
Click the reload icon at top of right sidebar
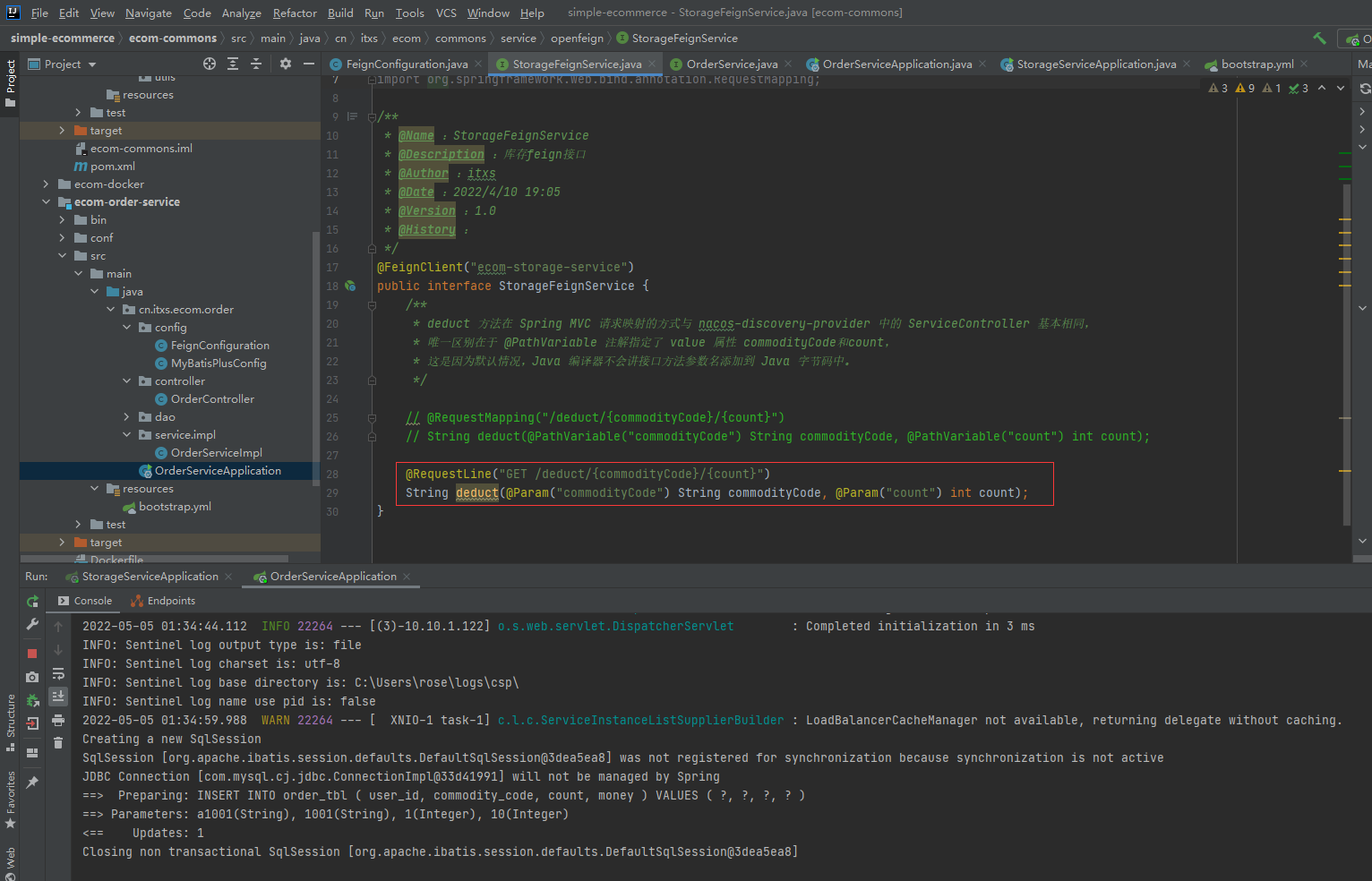tap(1365, 89)
